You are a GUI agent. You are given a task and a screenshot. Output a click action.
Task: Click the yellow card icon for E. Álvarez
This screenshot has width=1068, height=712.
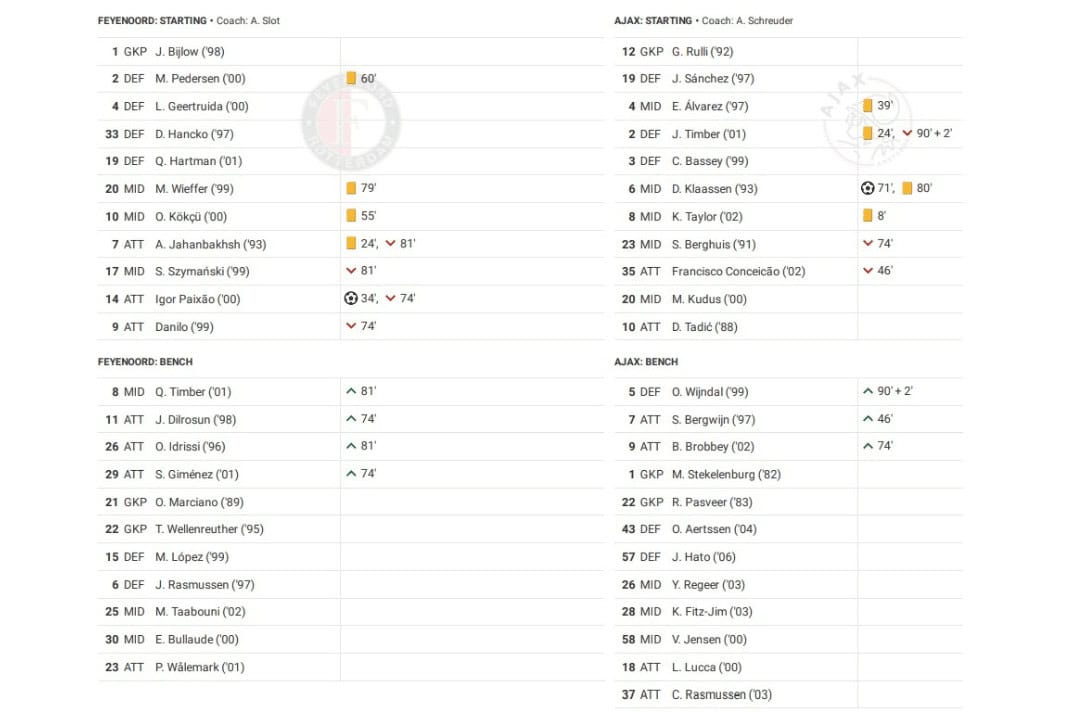pos(867,106)
